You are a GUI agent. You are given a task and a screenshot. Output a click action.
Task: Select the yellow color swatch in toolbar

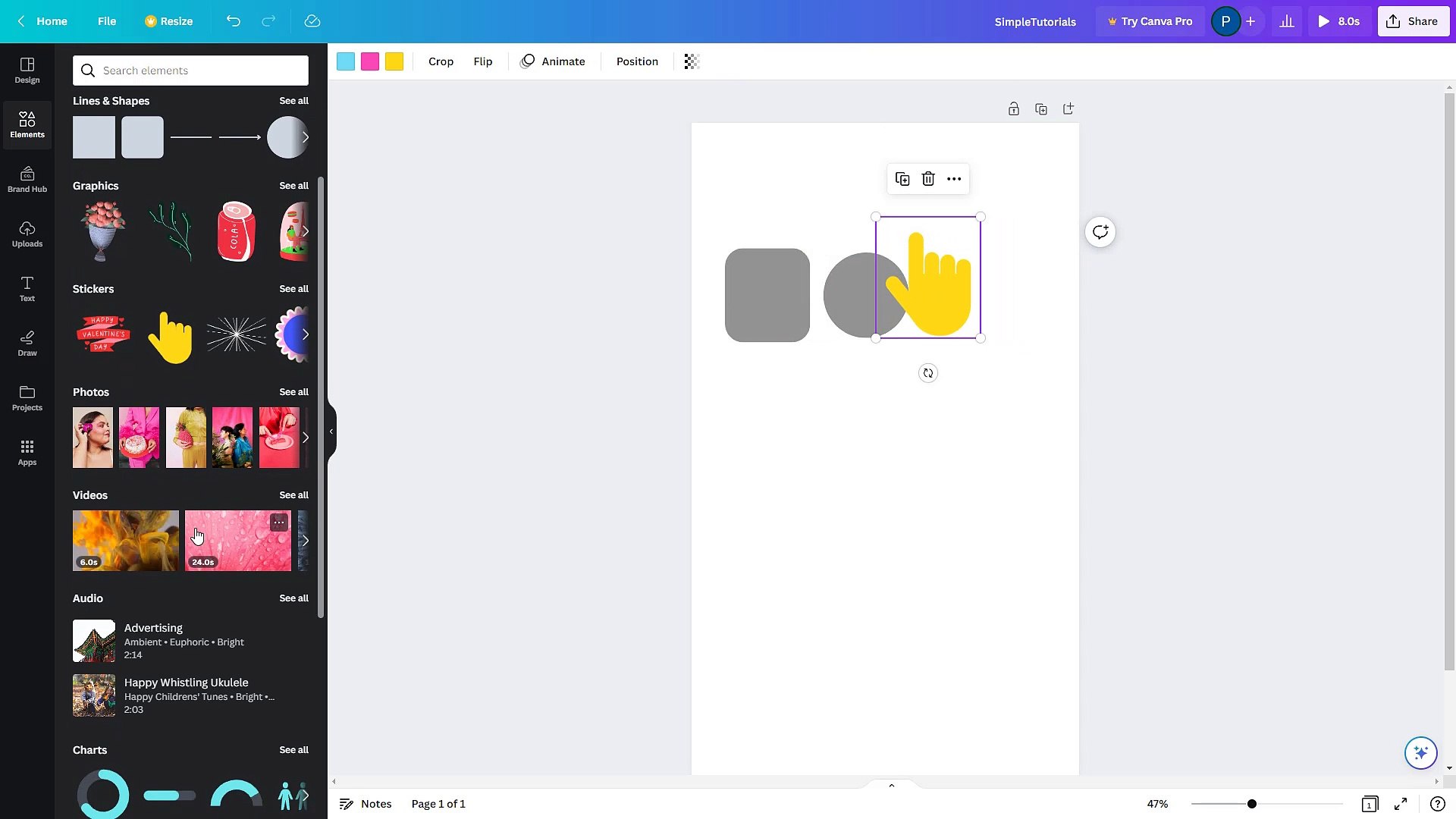(394, 61)
